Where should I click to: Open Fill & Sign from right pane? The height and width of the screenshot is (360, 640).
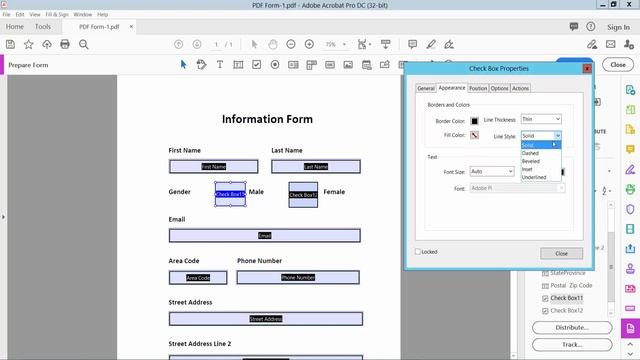coord(630,169)
